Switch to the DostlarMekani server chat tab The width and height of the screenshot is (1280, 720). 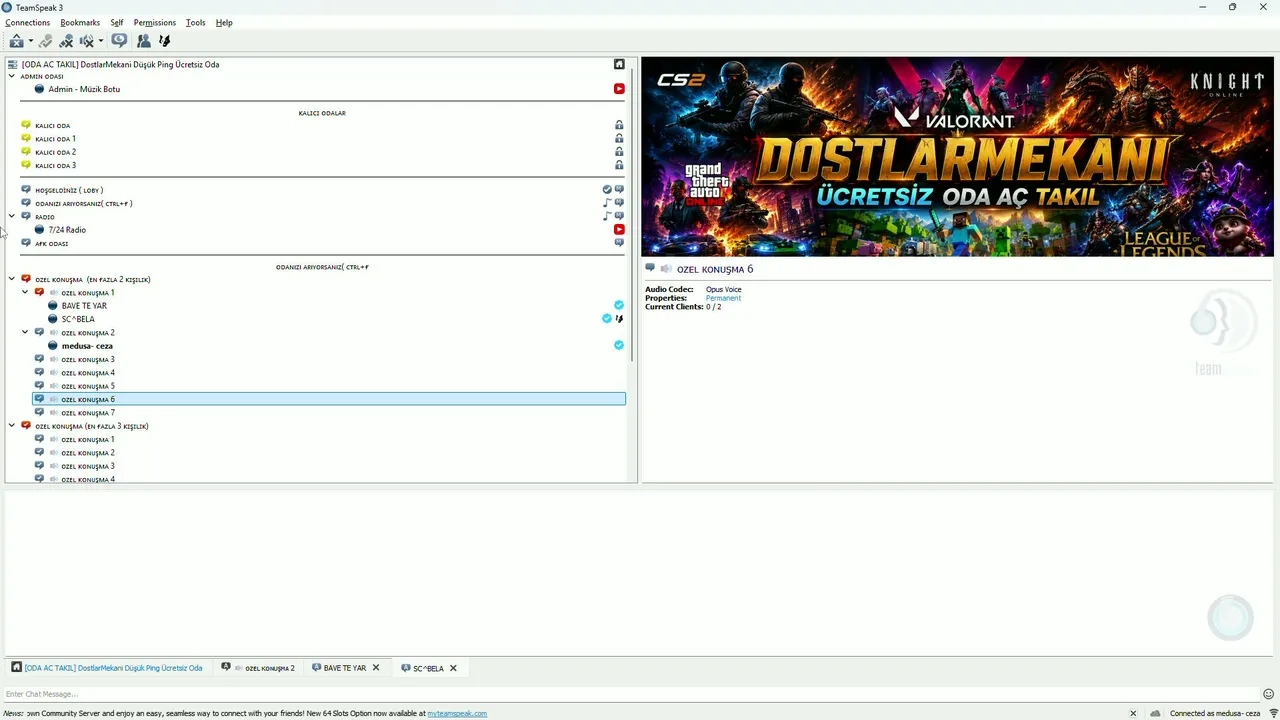tap(107, 668)
